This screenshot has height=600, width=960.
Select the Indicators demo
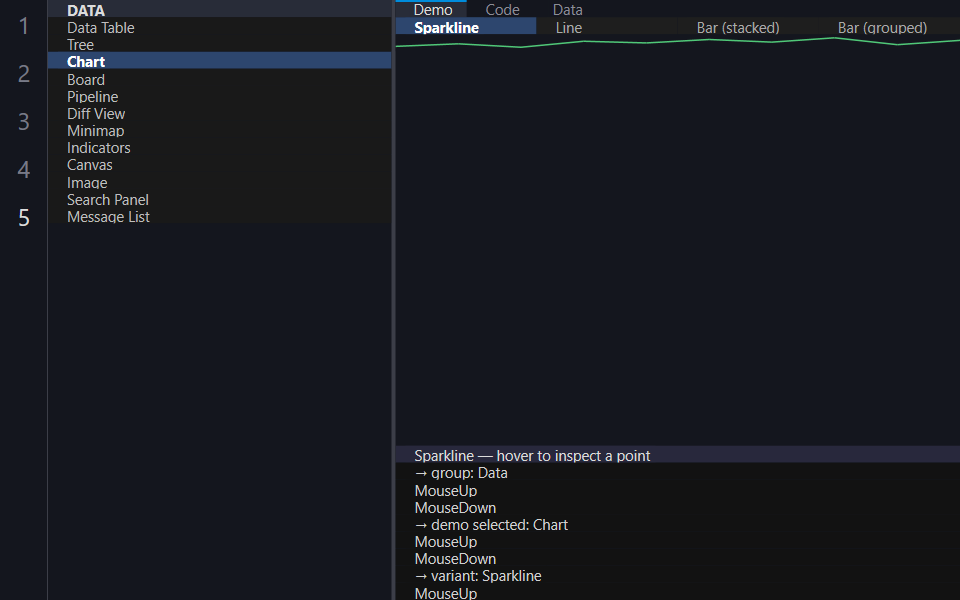click(219, 148)
